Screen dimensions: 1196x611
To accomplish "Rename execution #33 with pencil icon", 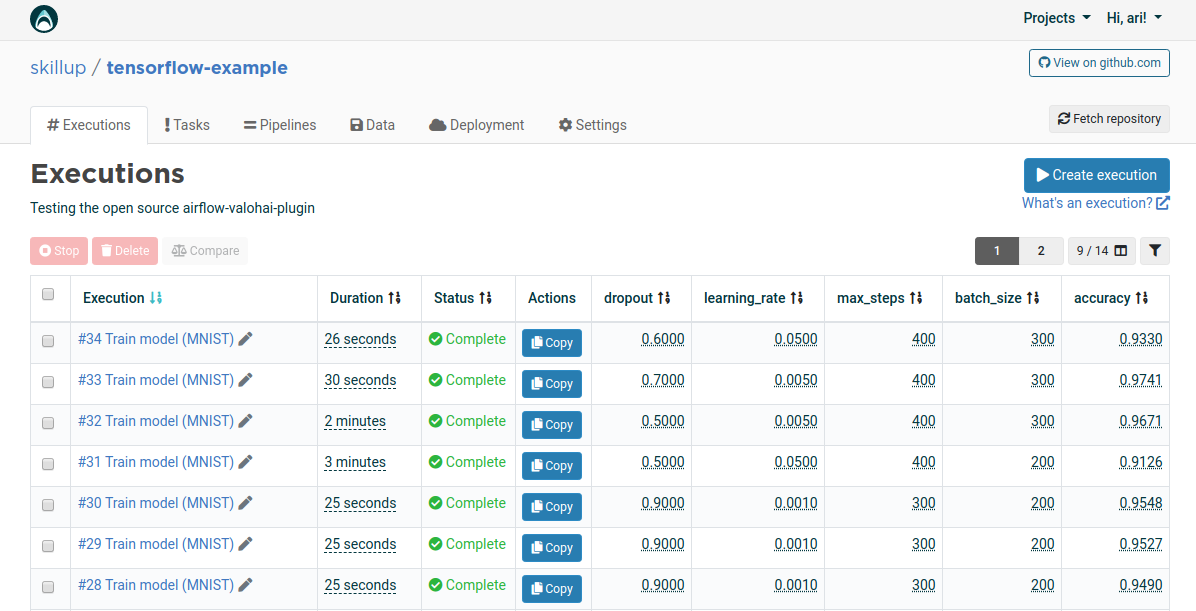I will 245,381.
